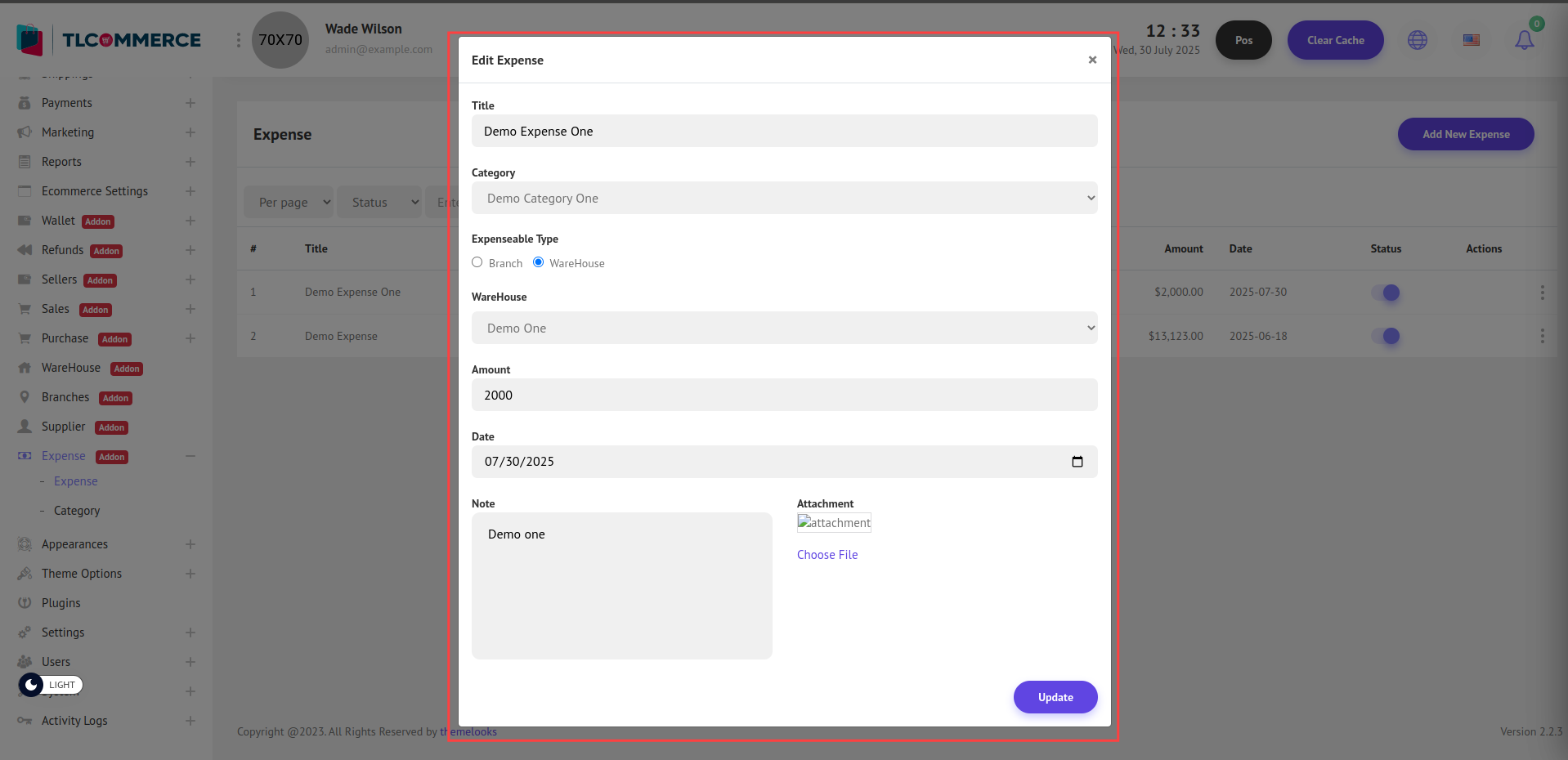Open the Category dropdown
Screen dimensions: 1568x760
coord(784,199)
